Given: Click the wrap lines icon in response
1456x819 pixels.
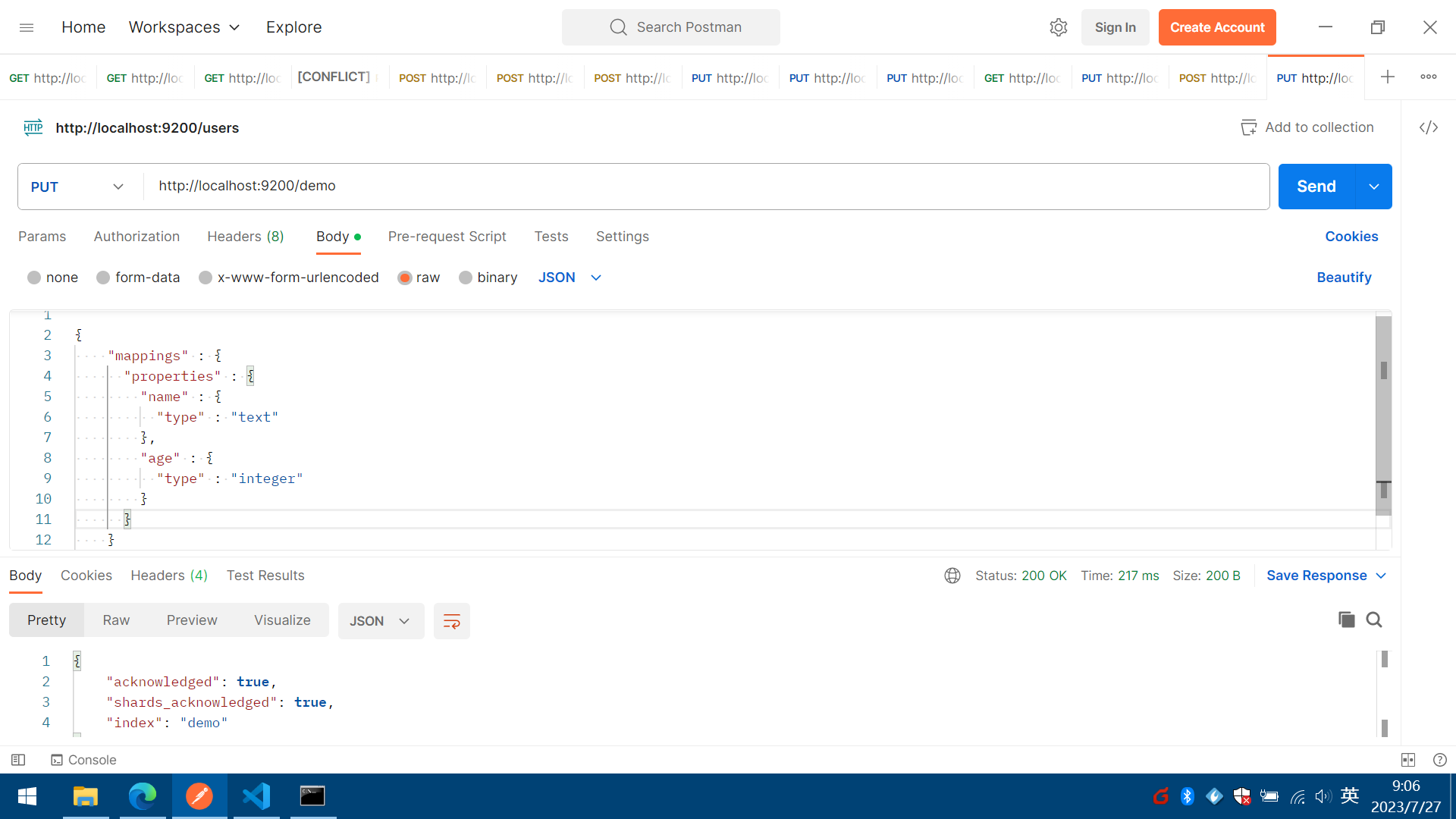Looking at the screenshot, I should (x=452, y=621).
